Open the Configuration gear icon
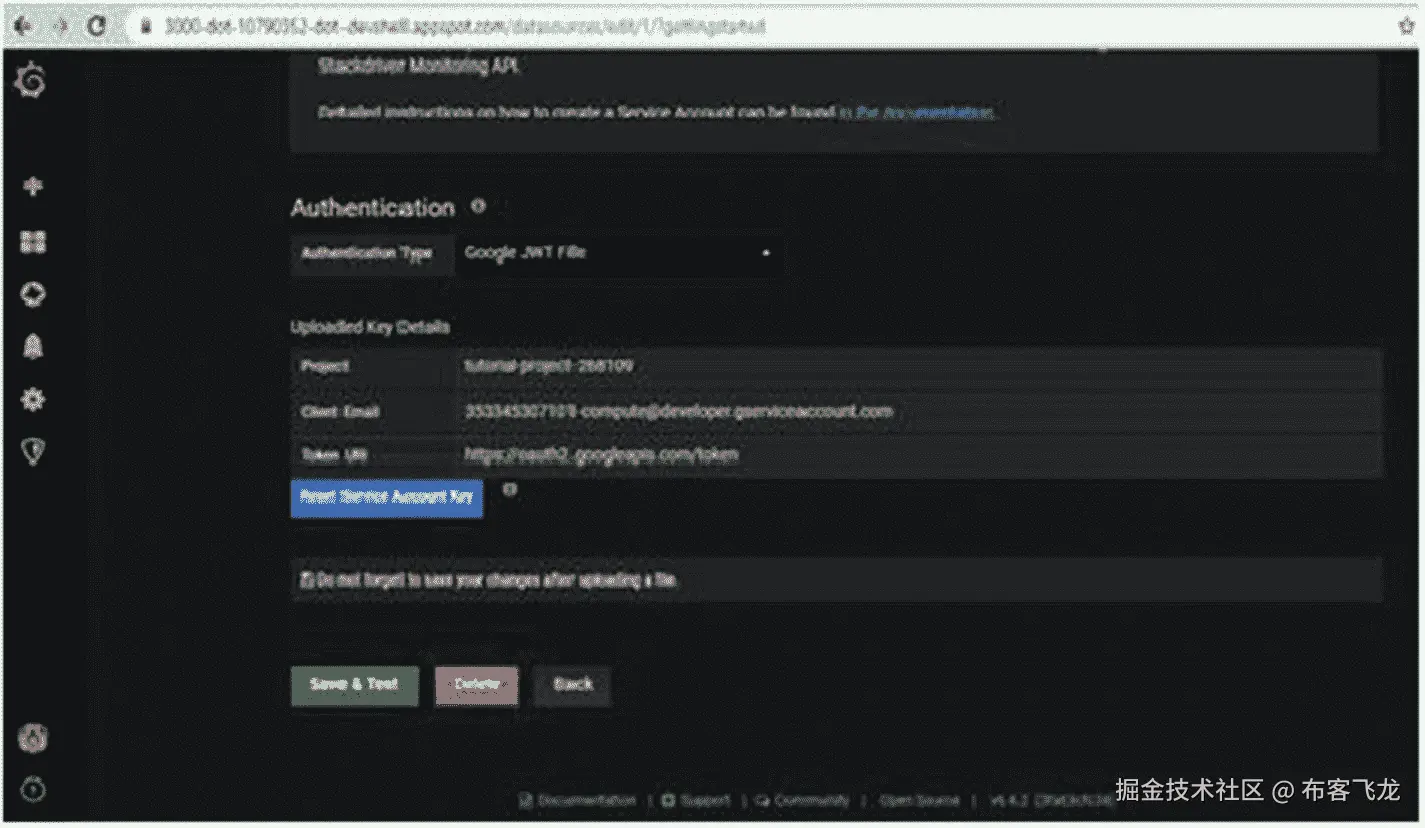Screen dimensions: 1425x828 [33, 400]
